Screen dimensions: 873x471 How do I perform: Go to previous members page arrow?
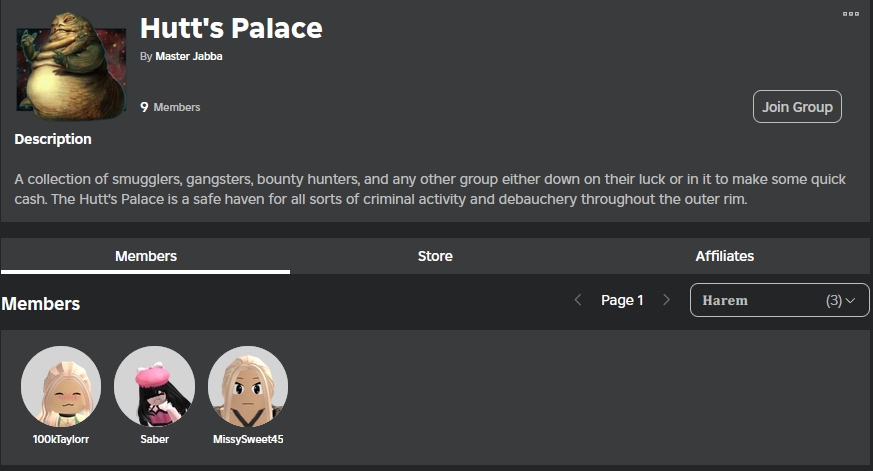pyautogui.click(x=578, y=300)
